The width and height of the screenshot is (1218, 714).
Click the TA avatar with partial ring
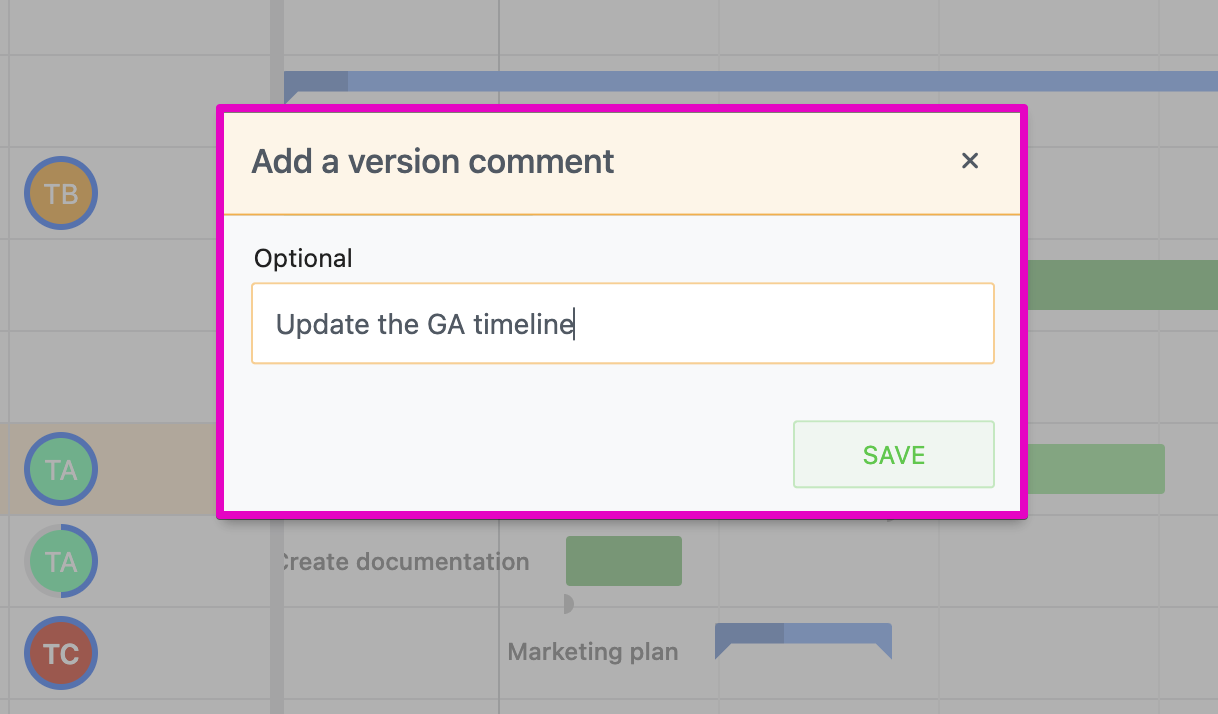(x=61, y=561)
